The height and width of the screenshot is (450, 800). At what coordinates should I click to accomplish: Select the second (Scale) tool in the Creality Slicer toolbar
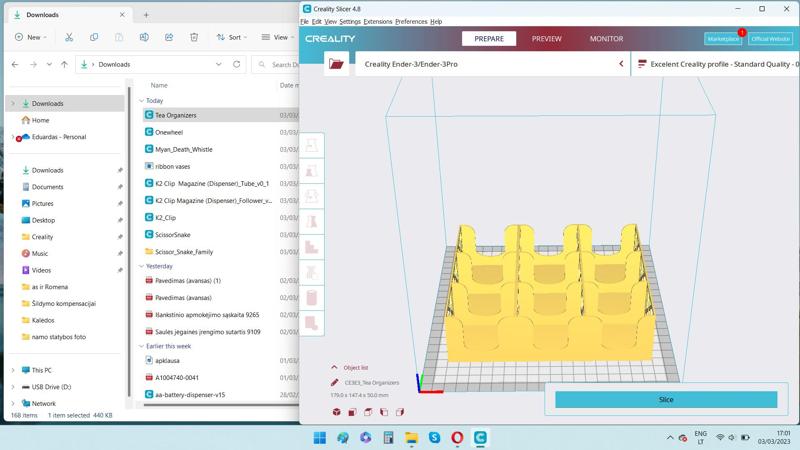pyautogui.click(x=312, y=171)
